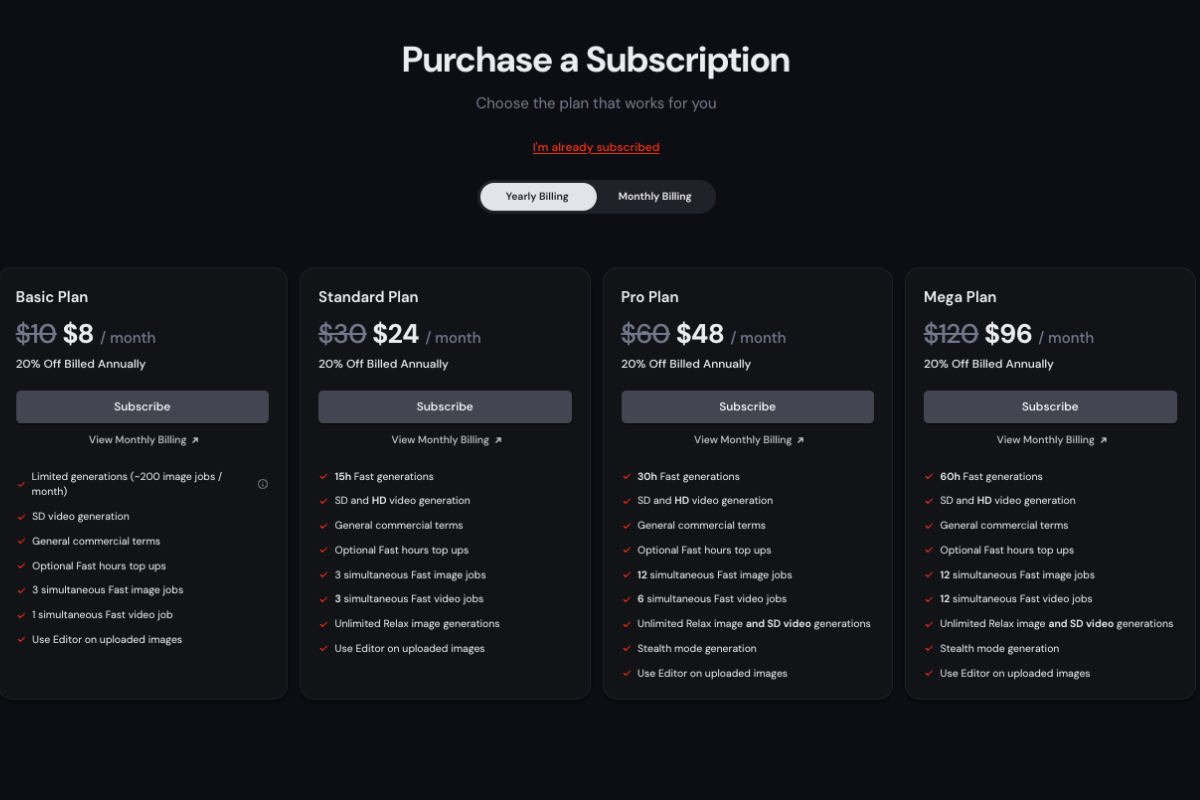Subscribe to the Basic Plan
The width and height of the screenshot is (1200, 800).
[x=142, y=407]
